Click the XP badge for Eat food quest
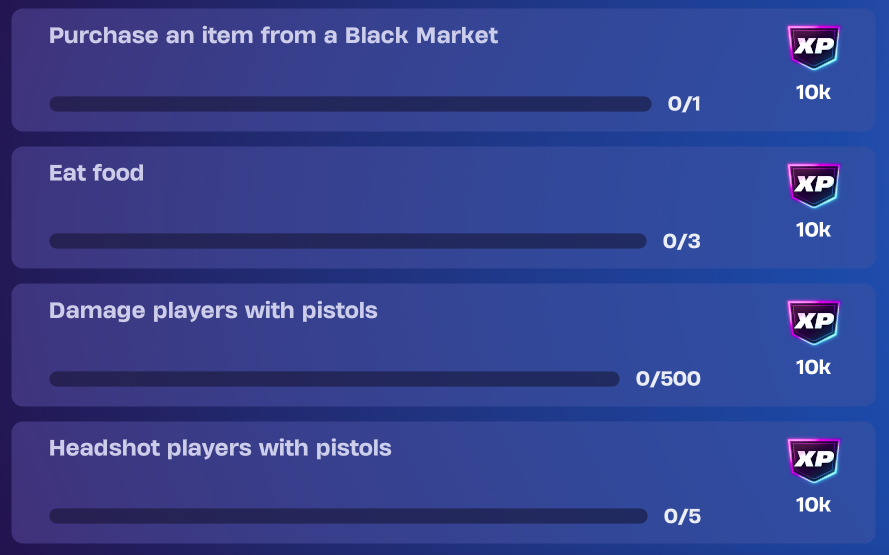This screenshot has width=889, height=555. [x=813, y=184]
